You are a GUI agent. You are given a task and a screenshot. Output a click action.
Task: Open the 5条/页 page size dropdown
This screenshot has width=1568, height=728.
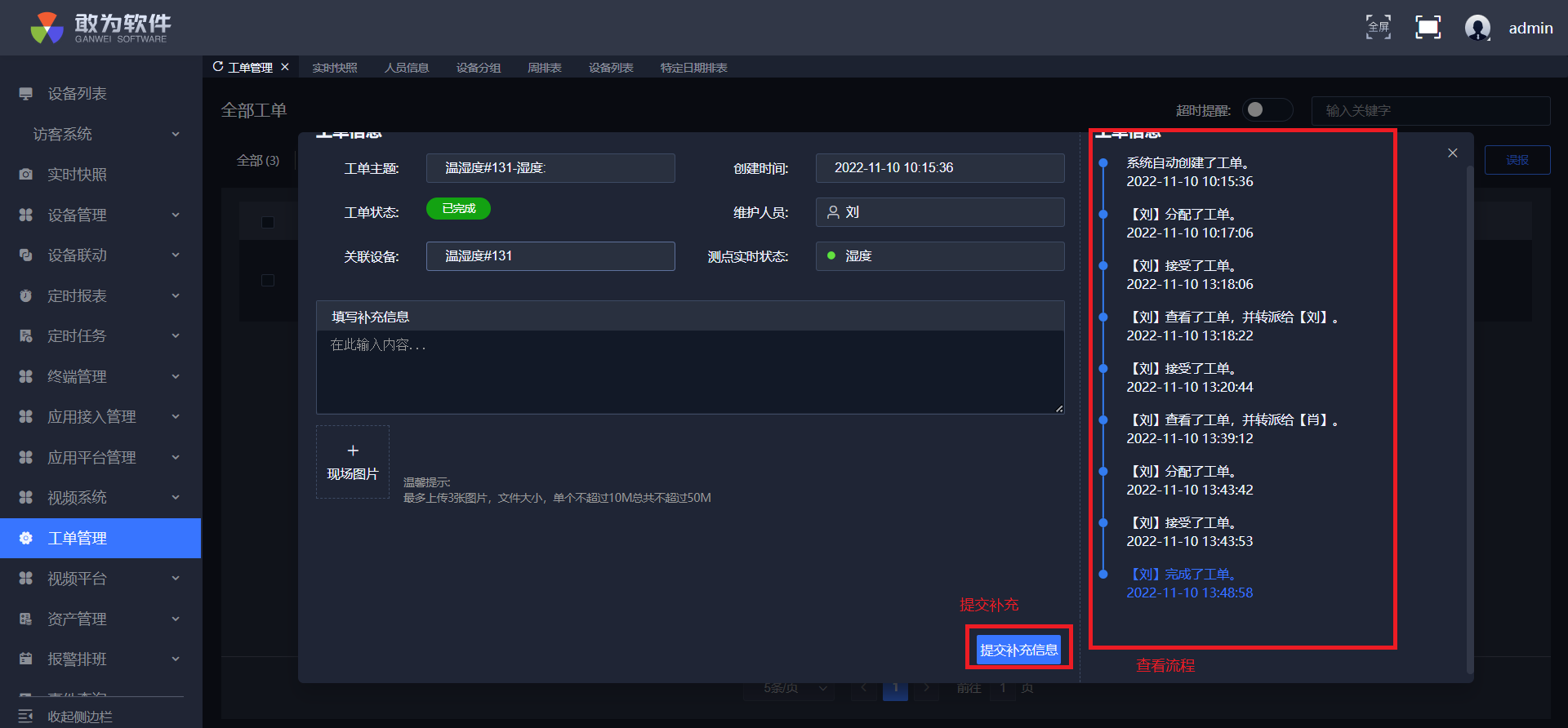click(791, 688)
